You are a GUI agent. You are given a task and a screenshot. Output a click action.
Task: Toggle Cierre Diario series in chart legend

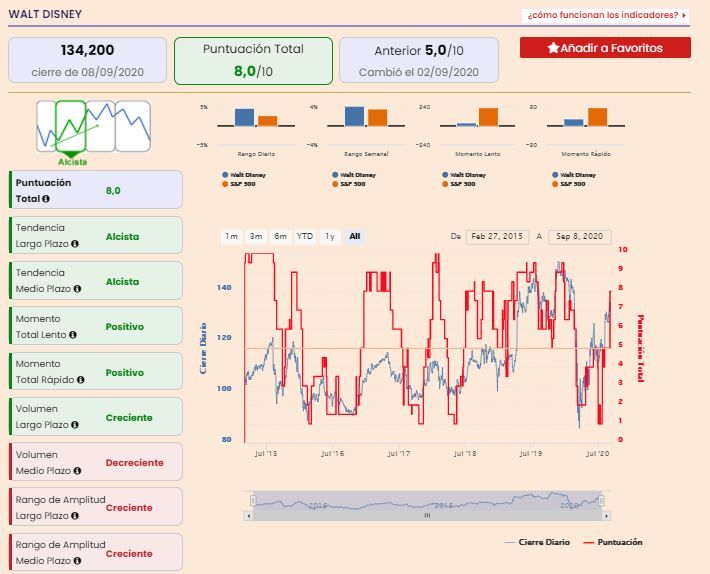point(537,542)
